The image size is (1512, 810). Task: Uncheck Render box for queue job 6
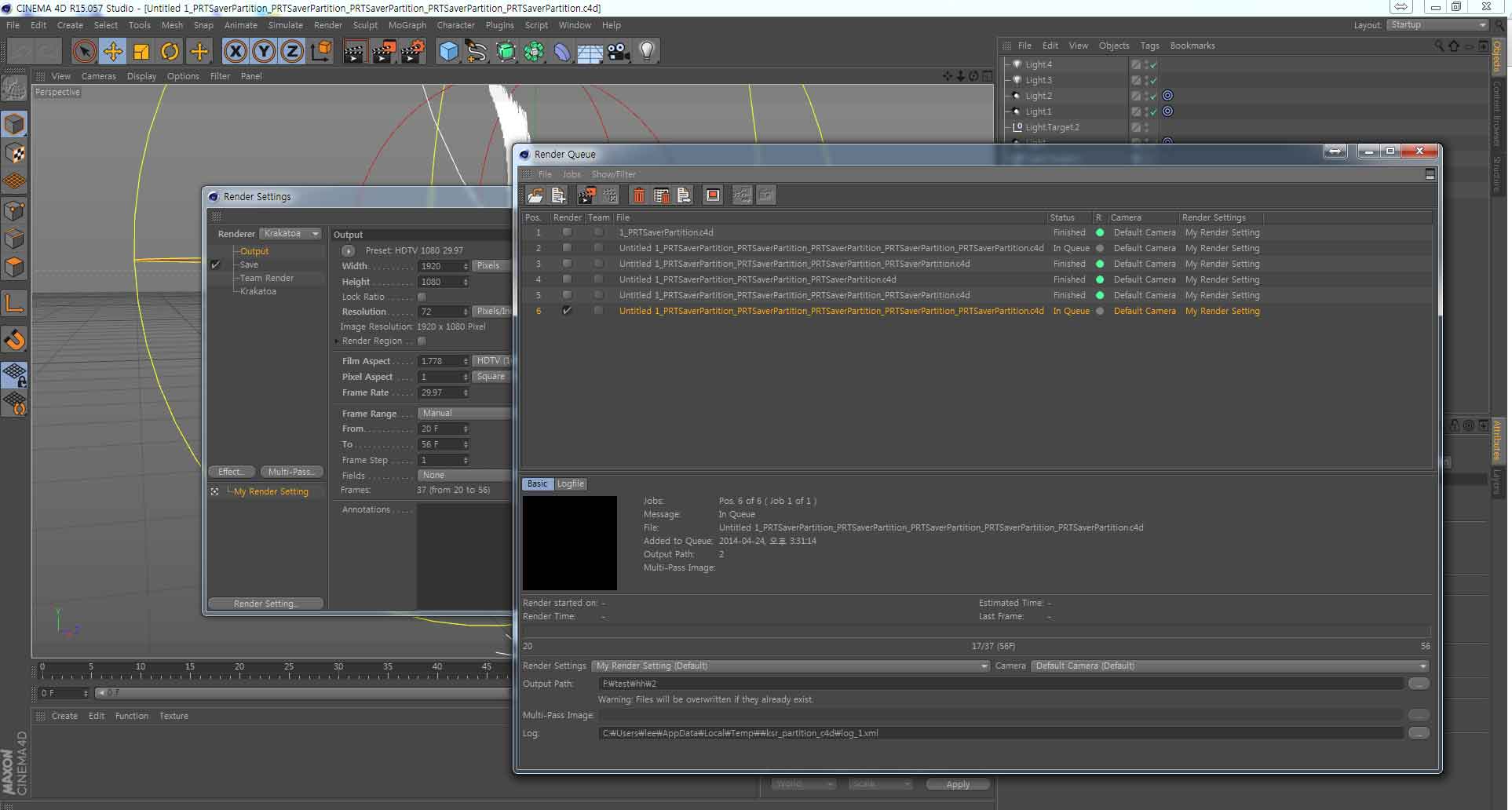pyautogui.click(x=567, y=311)
